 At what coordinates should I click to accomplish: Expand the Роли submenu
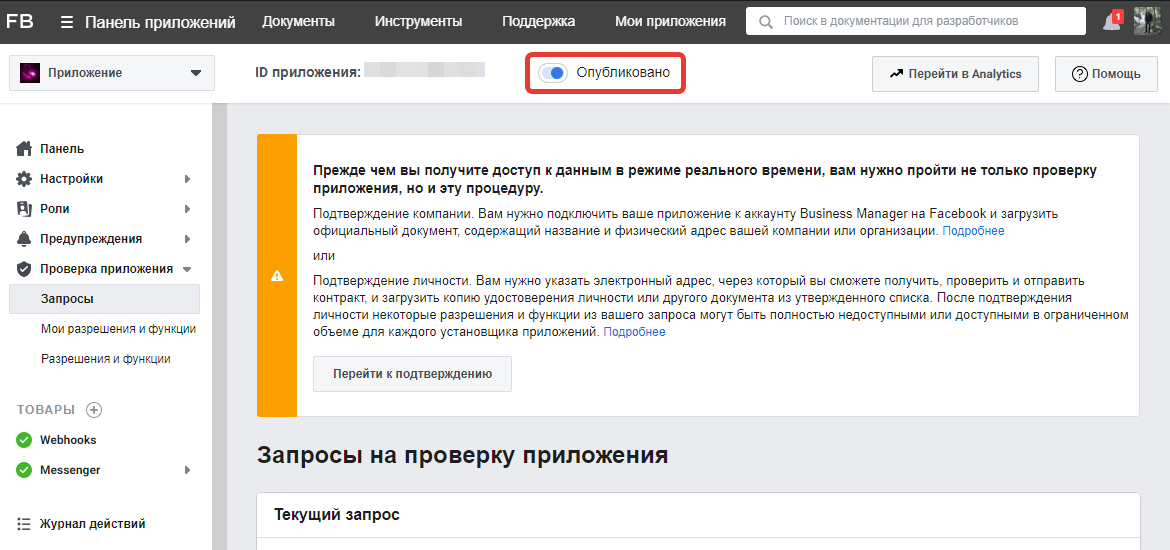click(x=187, y=209)
